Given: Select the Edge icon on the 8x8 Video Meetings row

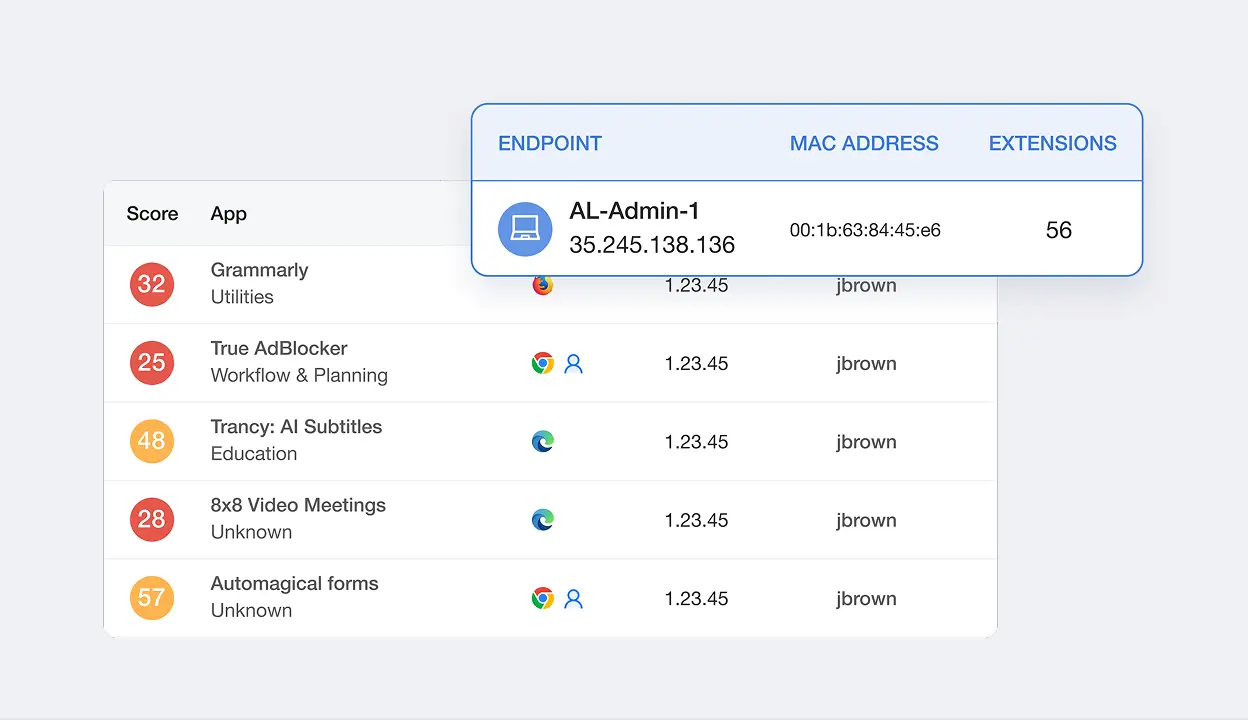Looking at the screenshot, I should point(542,520).
